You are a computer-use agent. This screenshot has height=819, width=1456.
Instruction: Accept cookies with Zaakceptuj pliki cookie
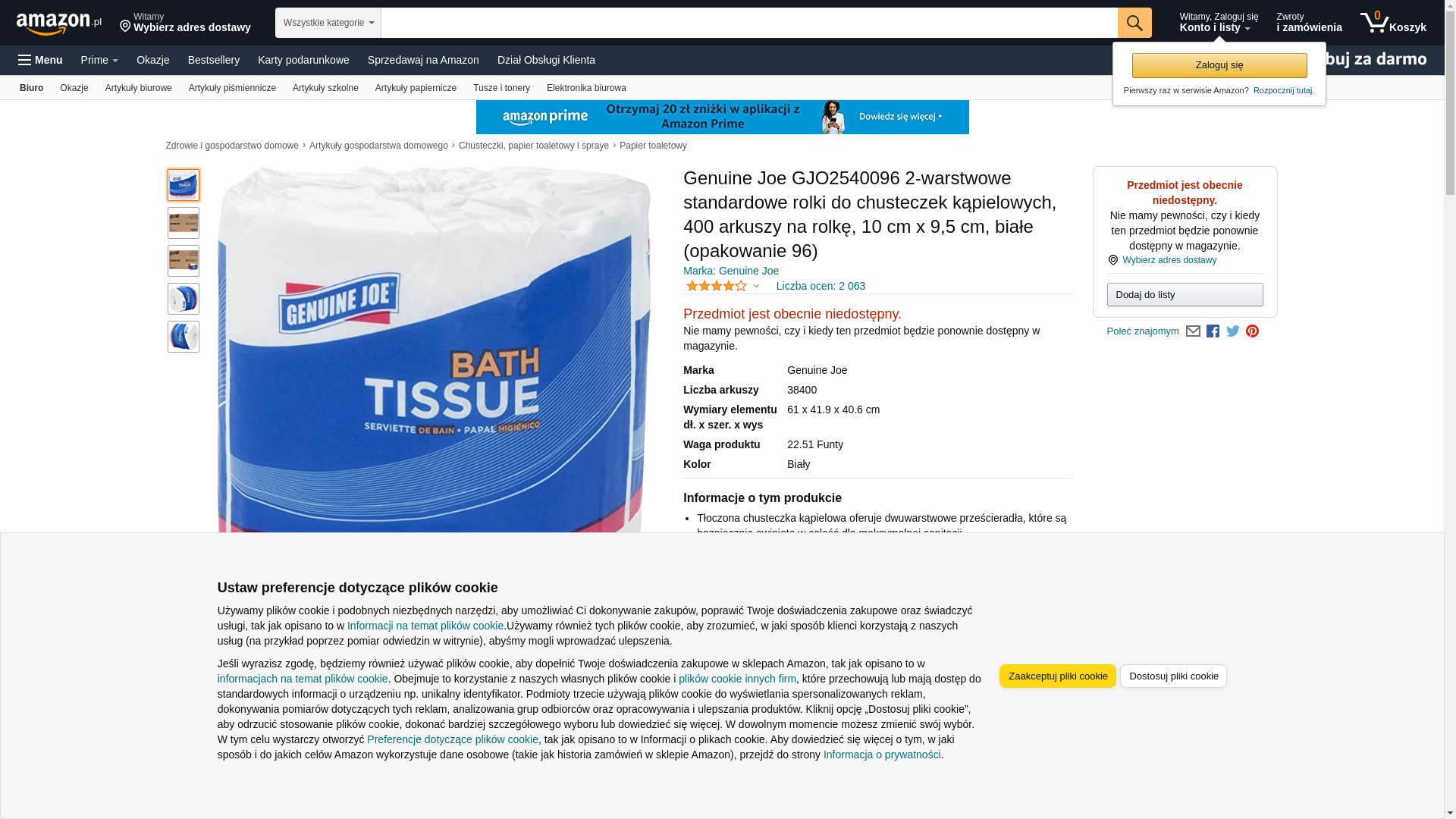[1057, 676]
